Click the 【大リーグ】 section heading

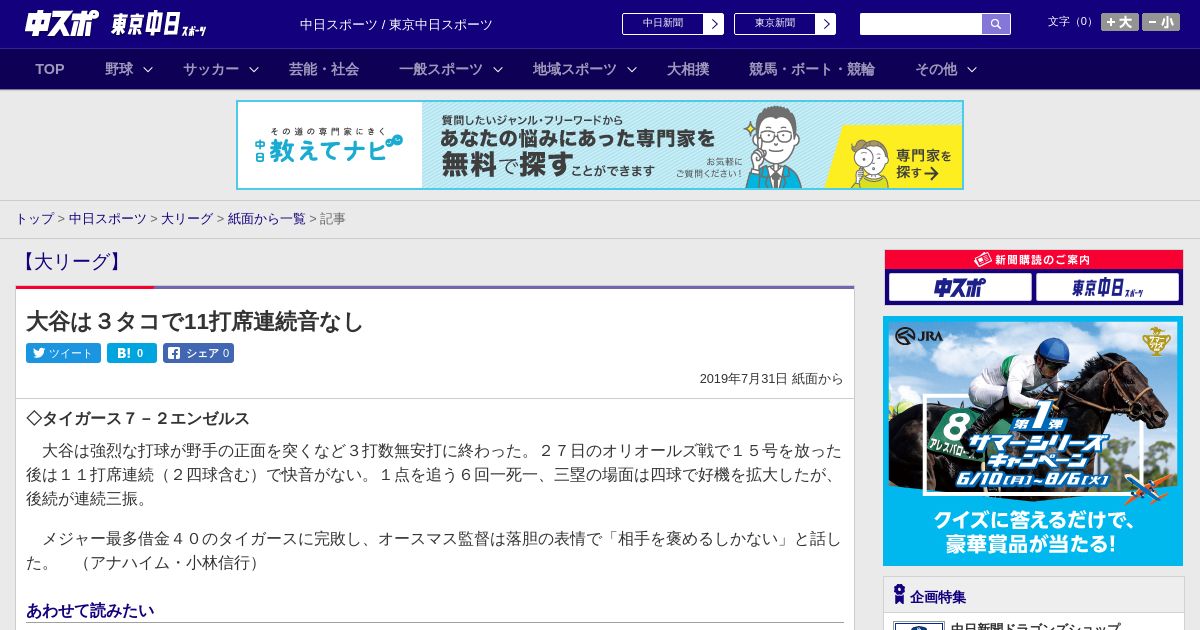(71, 262)
